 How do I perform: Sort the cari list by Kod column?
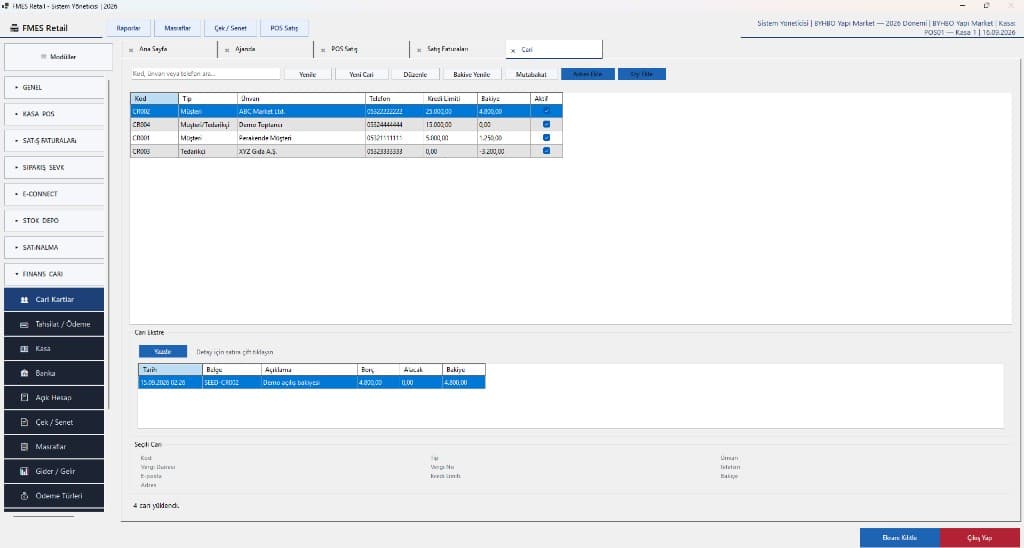pos(154,99)
